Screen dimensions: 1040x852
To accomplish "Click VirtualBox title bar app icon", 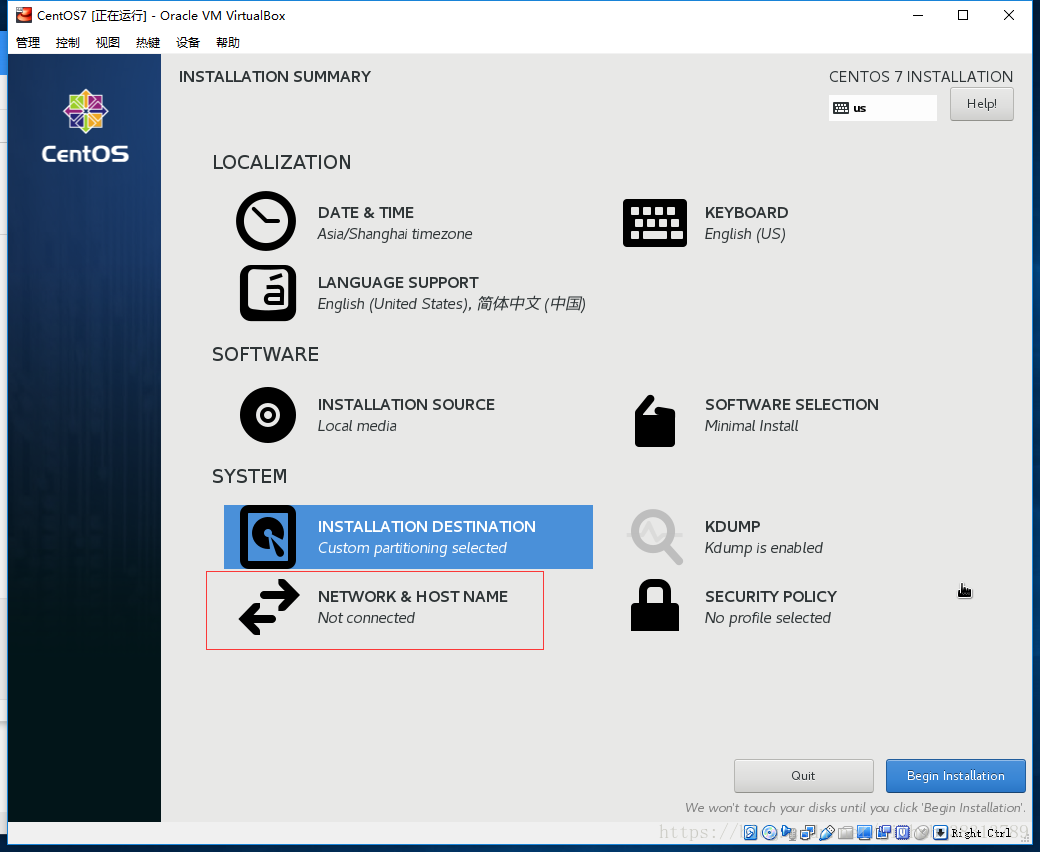I will pos(24,15).
